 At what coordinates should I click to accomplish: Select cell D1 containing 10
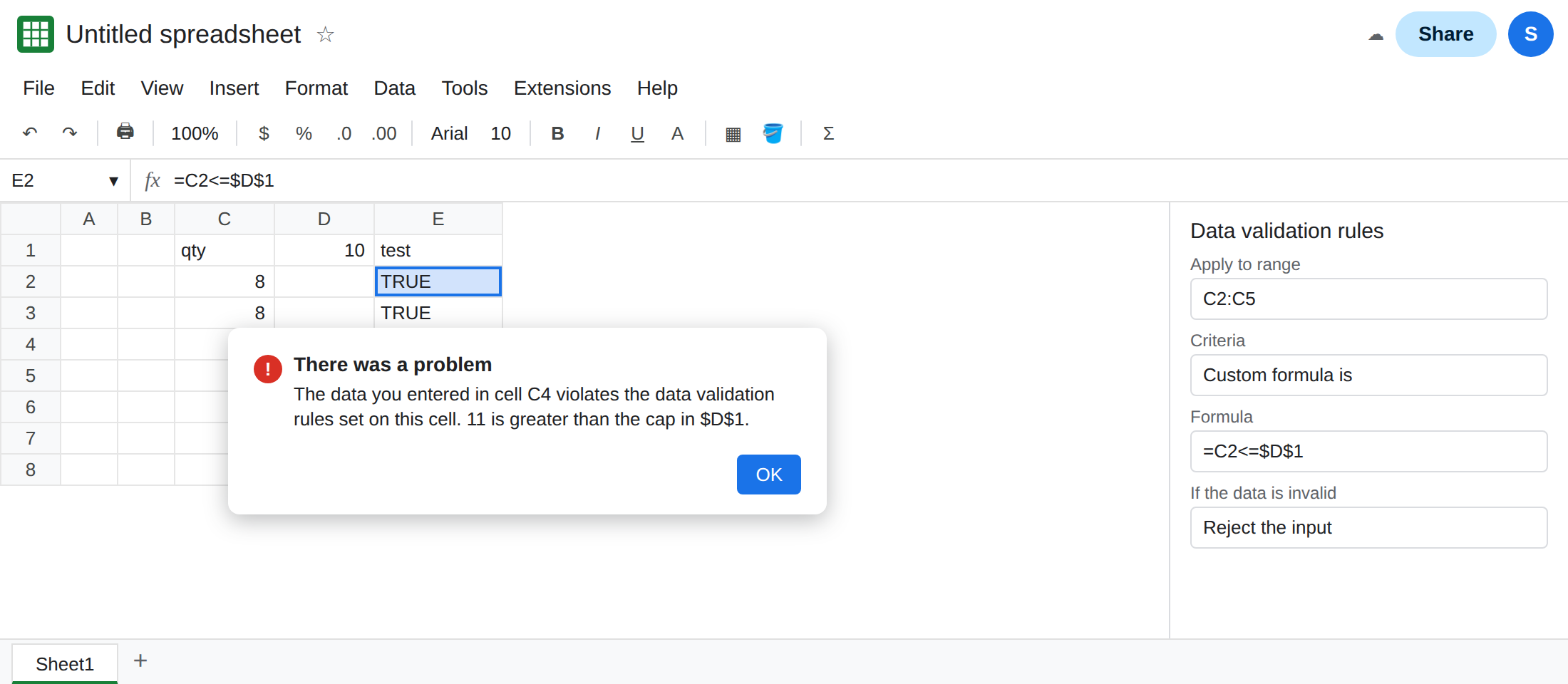[x=324, y=250]
